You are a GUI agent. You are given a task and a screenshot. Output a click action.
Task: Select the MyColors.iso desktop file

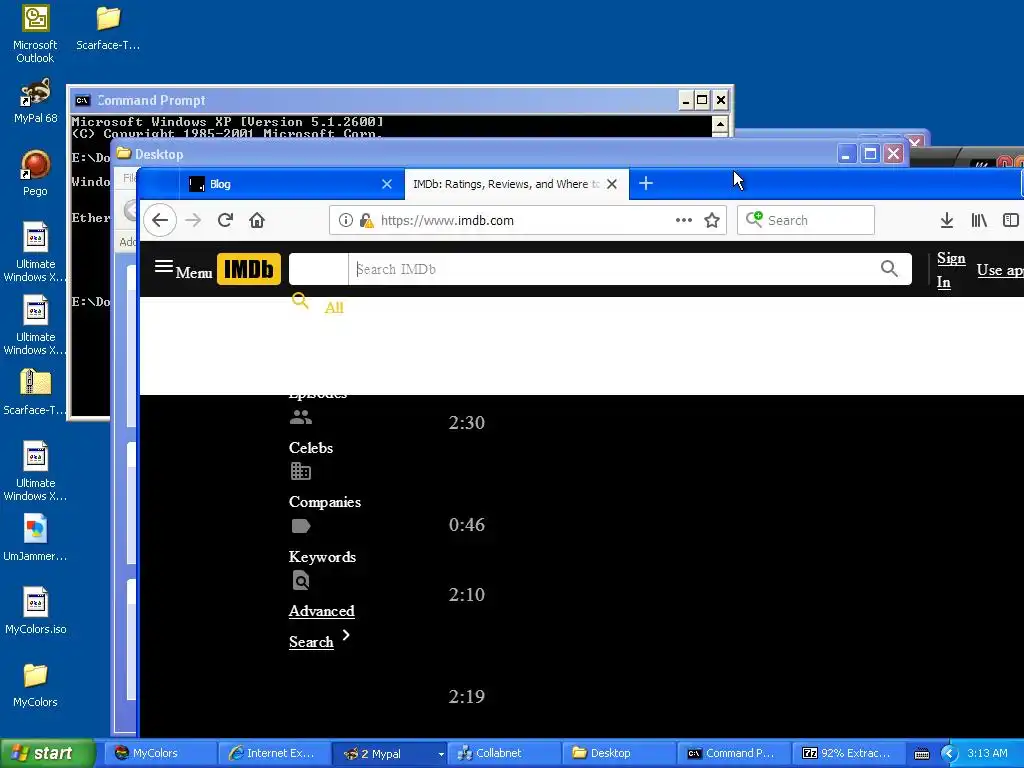[35, 611]
